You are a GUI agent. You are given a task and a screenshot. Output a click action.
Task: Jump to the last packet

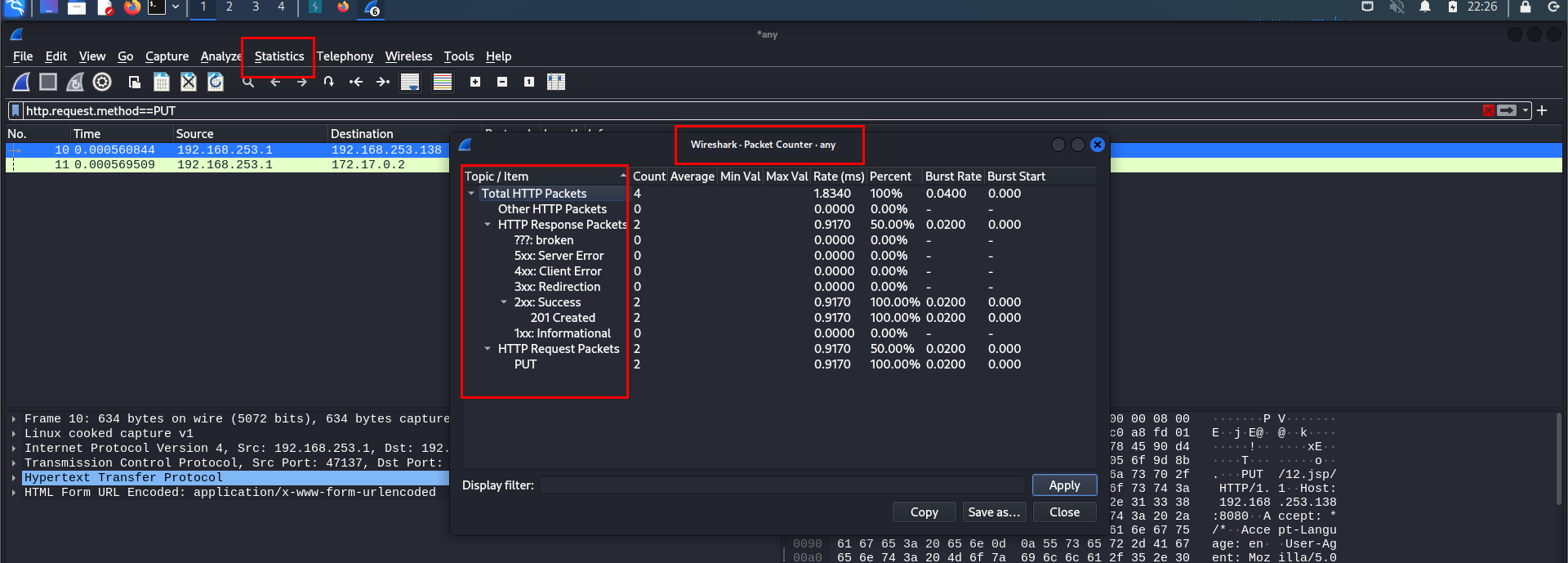pyautogui.click(x=383, y=82)
